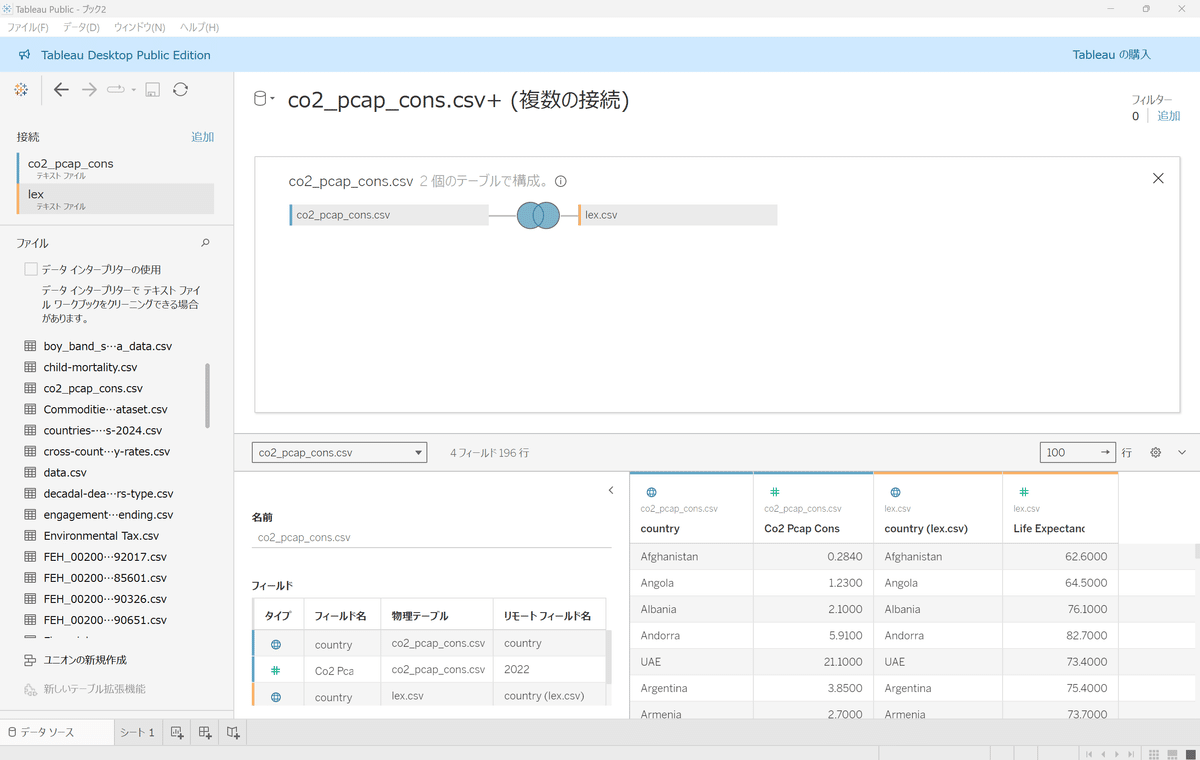Screen dimensions: 1200x760
Task: Select co2_pcap_cons.csv table on canvas
Action: tap(388, 215)
